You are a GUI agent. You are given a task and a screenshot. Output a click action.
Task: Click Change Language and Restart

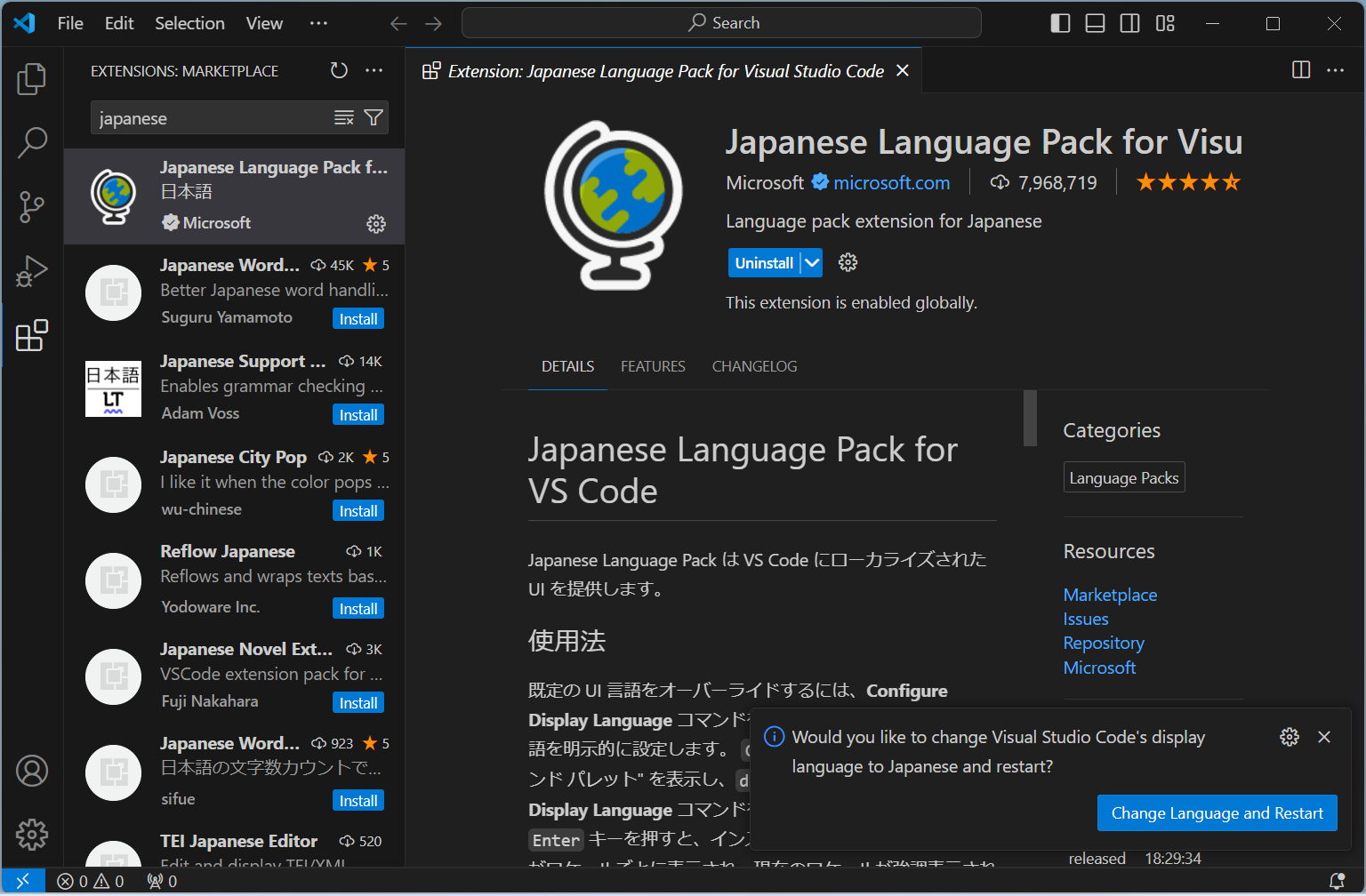click(x=1217, y=812)
